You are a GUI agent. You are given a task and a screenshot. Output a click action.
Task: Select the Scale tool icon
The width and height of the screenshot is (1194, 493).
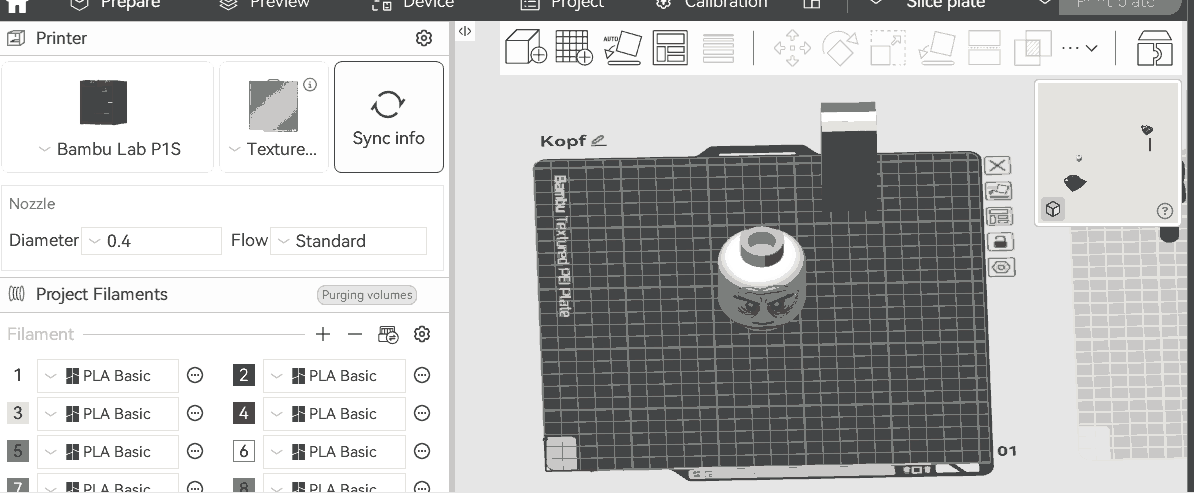(887, 47)
